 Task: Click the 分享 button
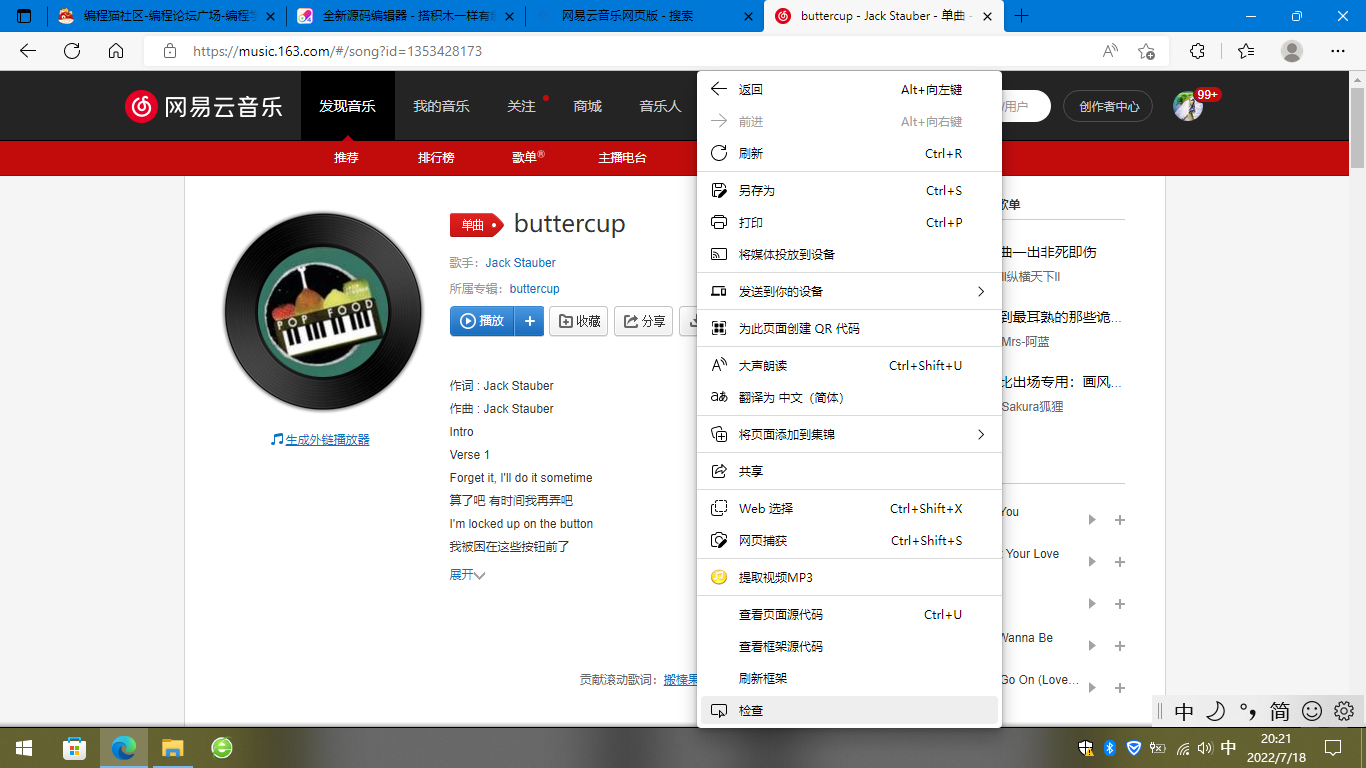tap(643, 321)
